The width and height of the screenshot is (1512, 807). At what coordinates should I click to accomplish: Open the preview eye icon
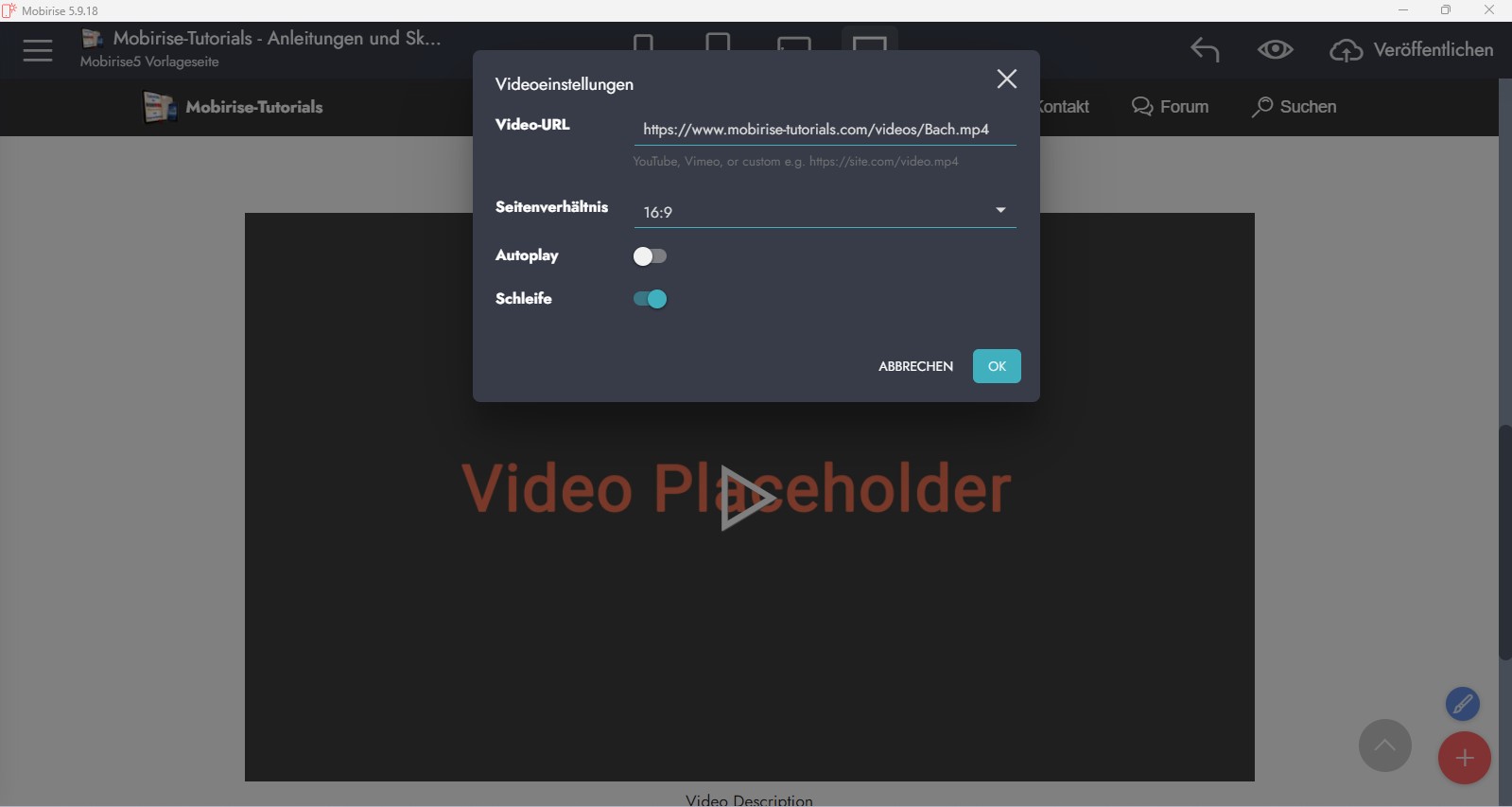point(1276,49)
